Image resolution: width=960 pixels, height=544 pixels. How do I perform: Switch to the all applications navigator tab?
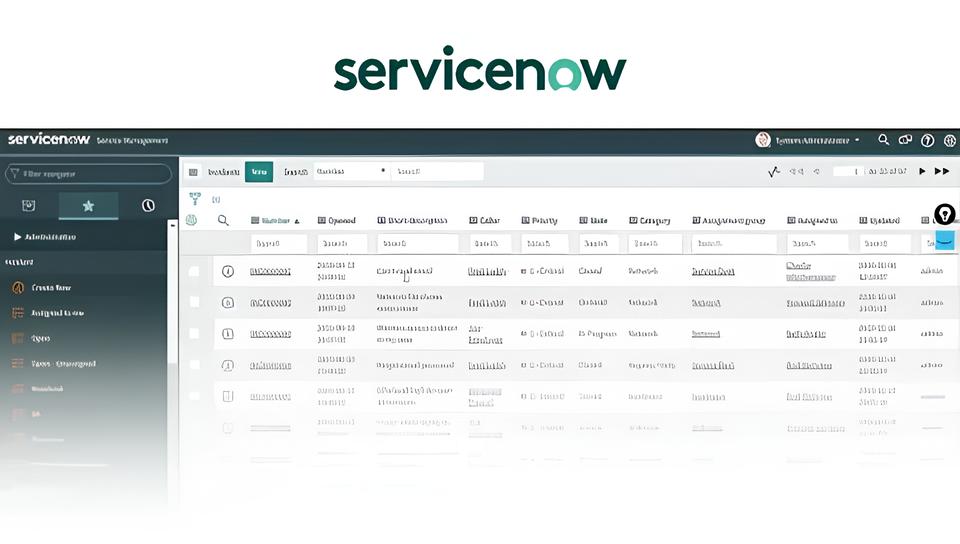pos(29,206)
